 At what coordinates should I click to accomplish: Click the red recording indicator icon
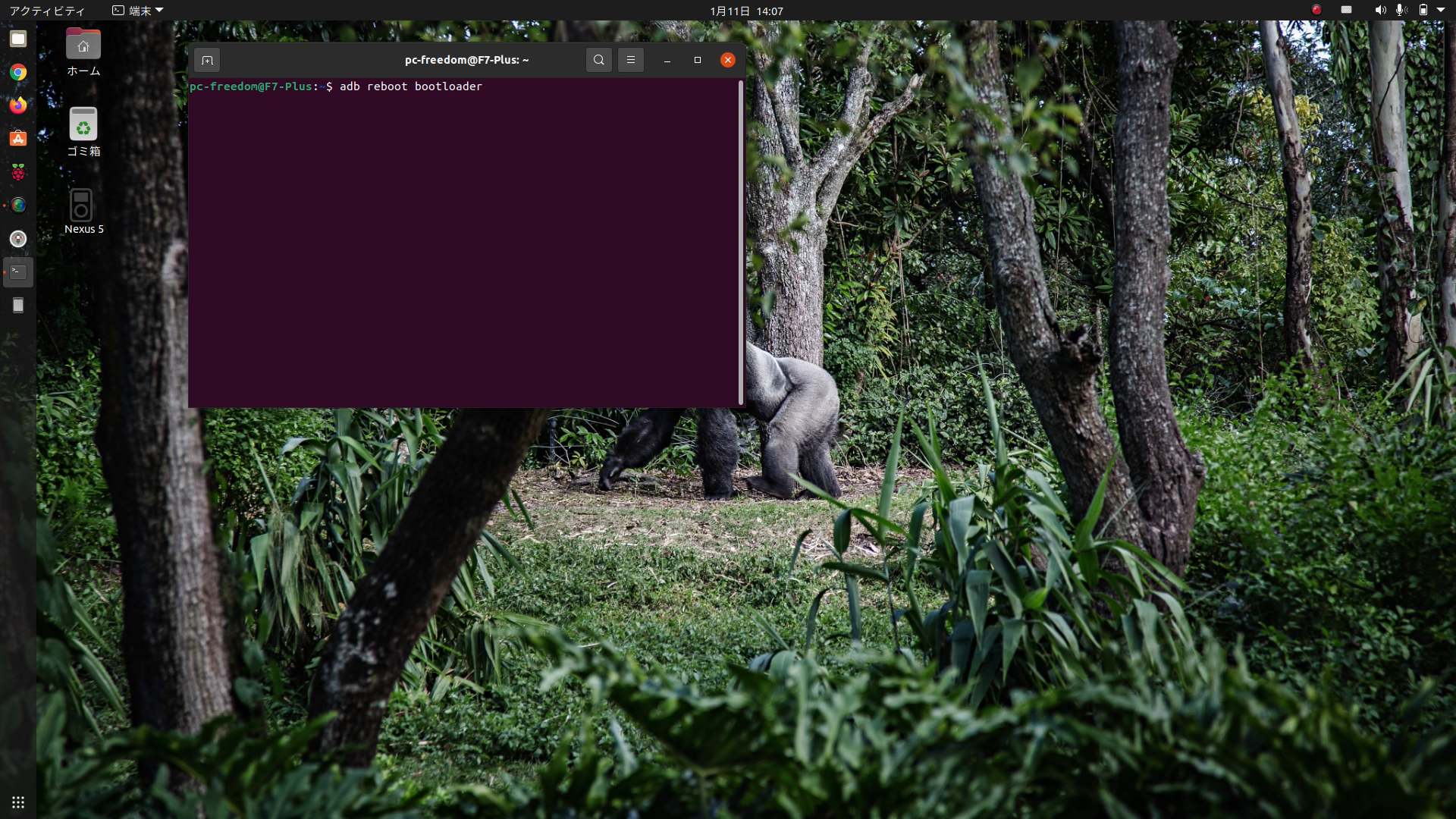(x=1316, y=10)
